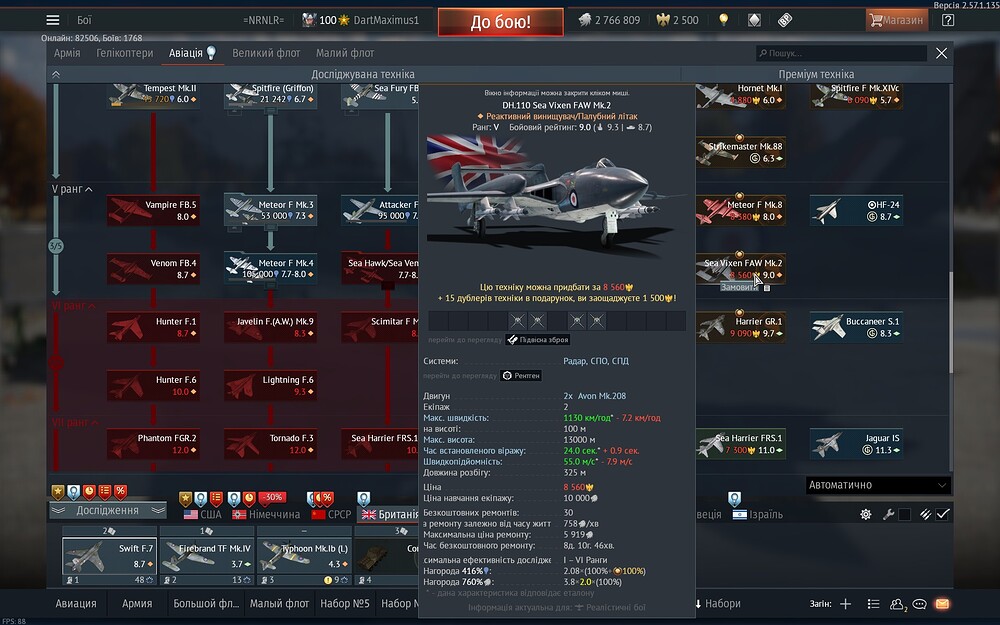
Task: Click the -30% discount badge above Німеччина
Action: click(x=271, y=497)
